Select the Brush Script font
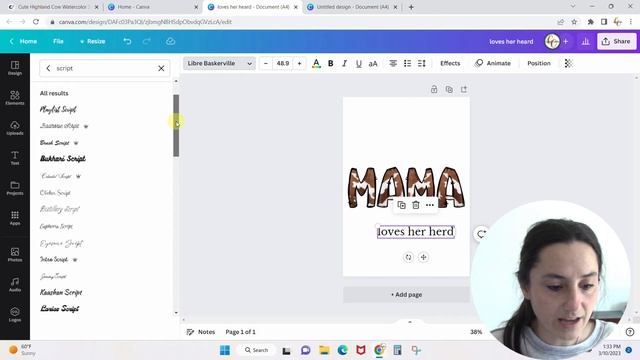This screenshot has height=360, width=640. [x=55, y=143]
